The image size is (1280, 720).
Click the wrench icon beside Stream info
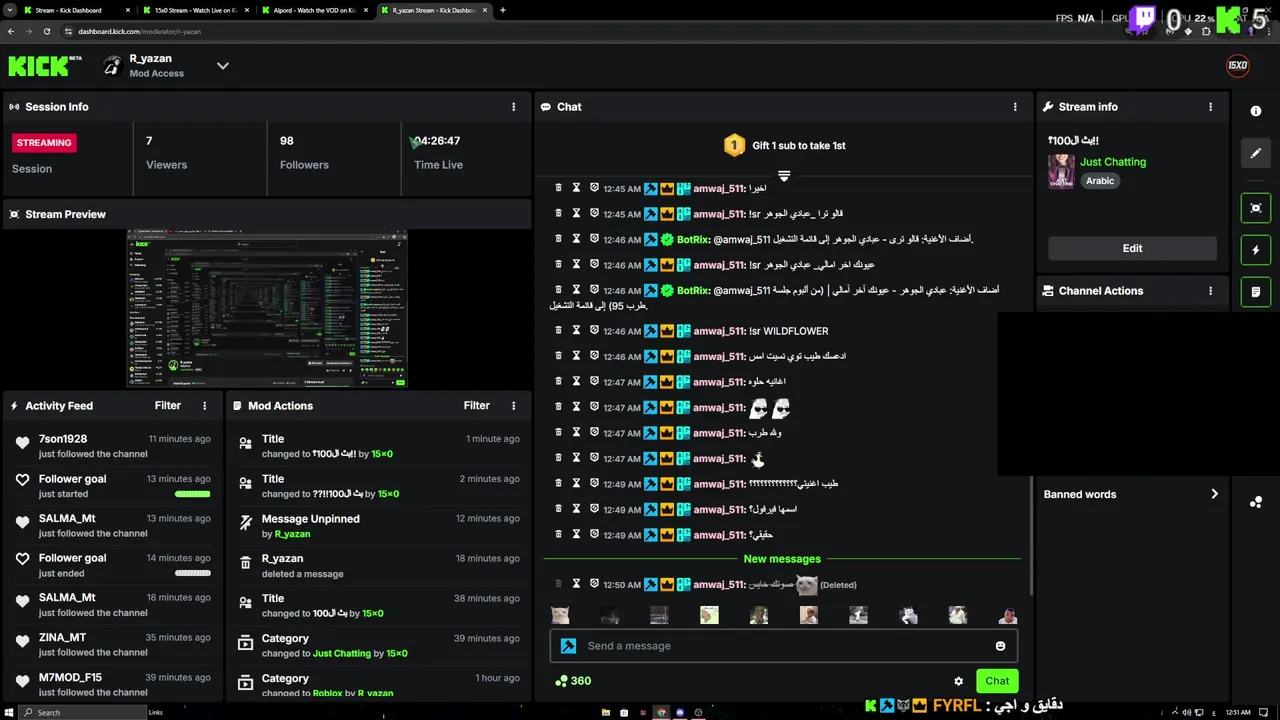coord(1048,107)
